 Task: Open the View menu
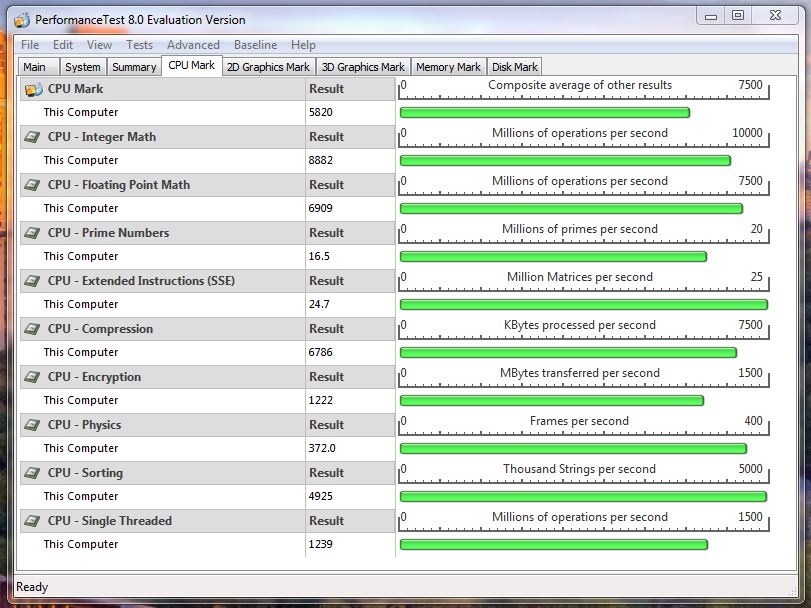pyautogui.click(x=99, y=45)
